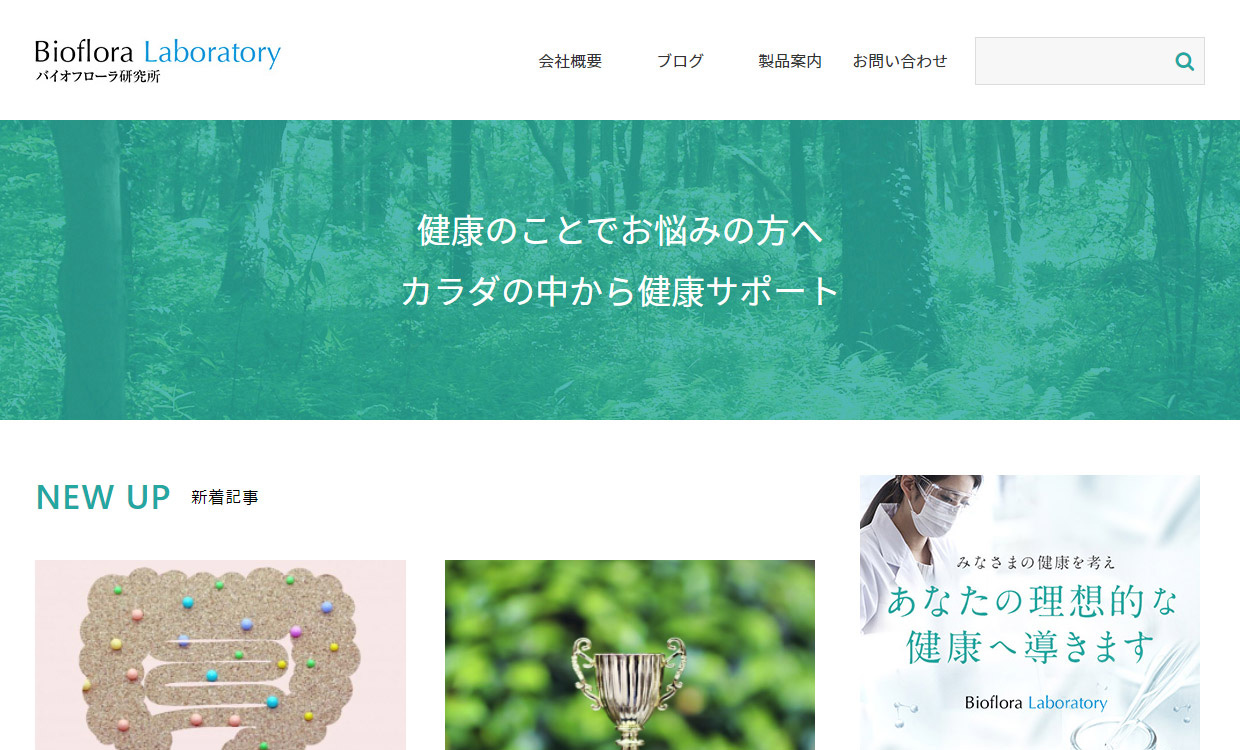This screenshot has width=1240, height=750.
Task: Click the Bioflora Laboratory logo inside the sidebar banner
Action: point(1036,702)
